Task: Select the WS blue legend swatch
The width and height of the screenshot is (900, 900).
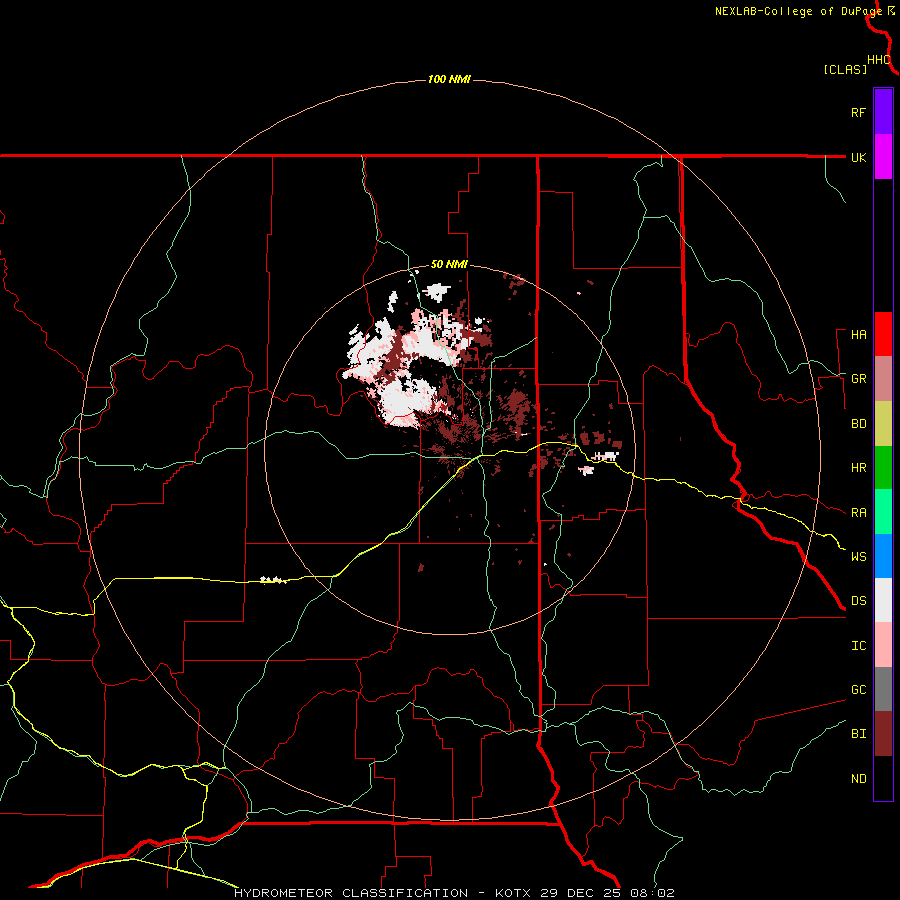Action: [883, 556]
